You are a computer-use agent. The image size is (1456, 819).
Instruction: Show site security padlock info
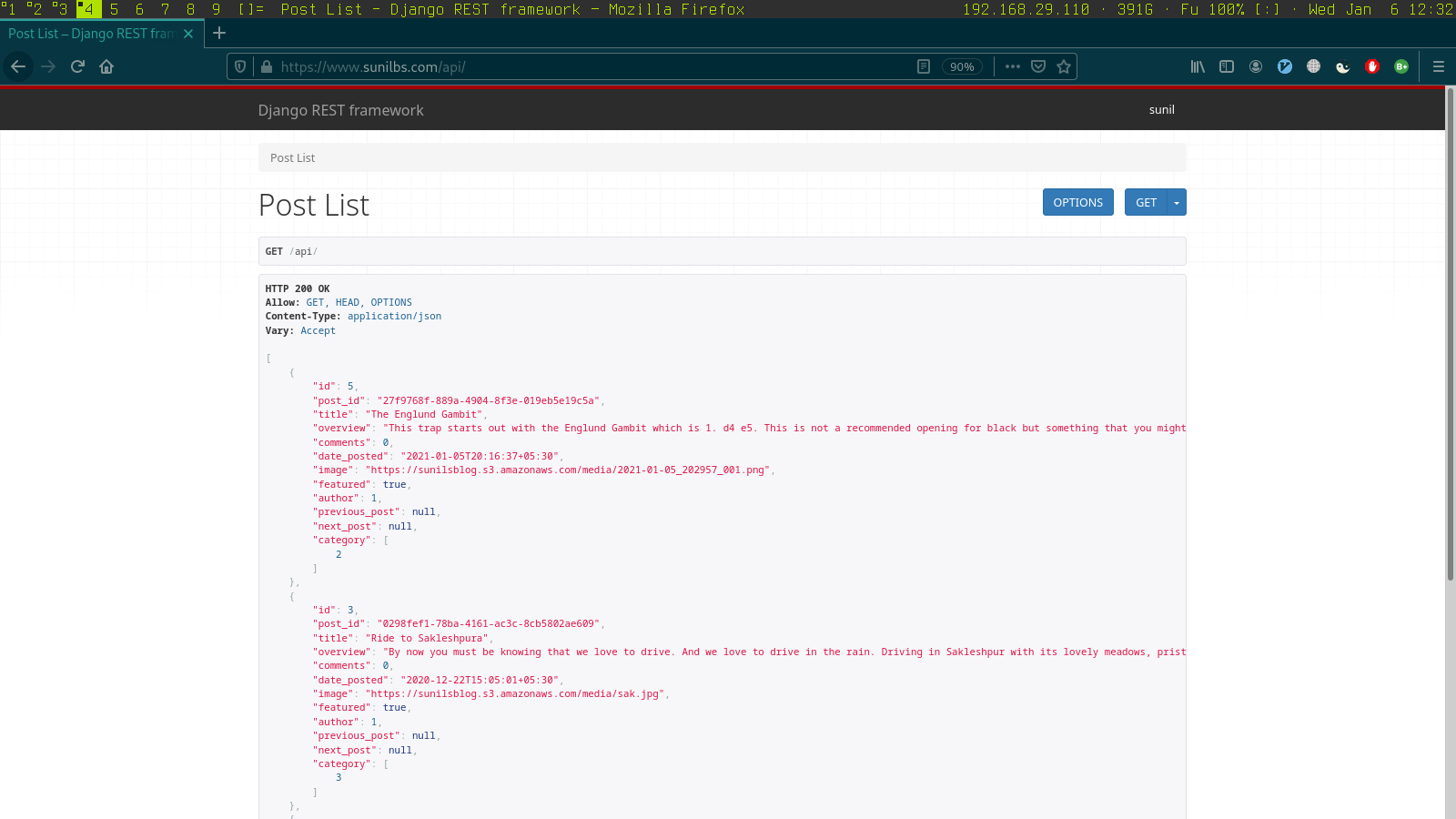(267, 66)
